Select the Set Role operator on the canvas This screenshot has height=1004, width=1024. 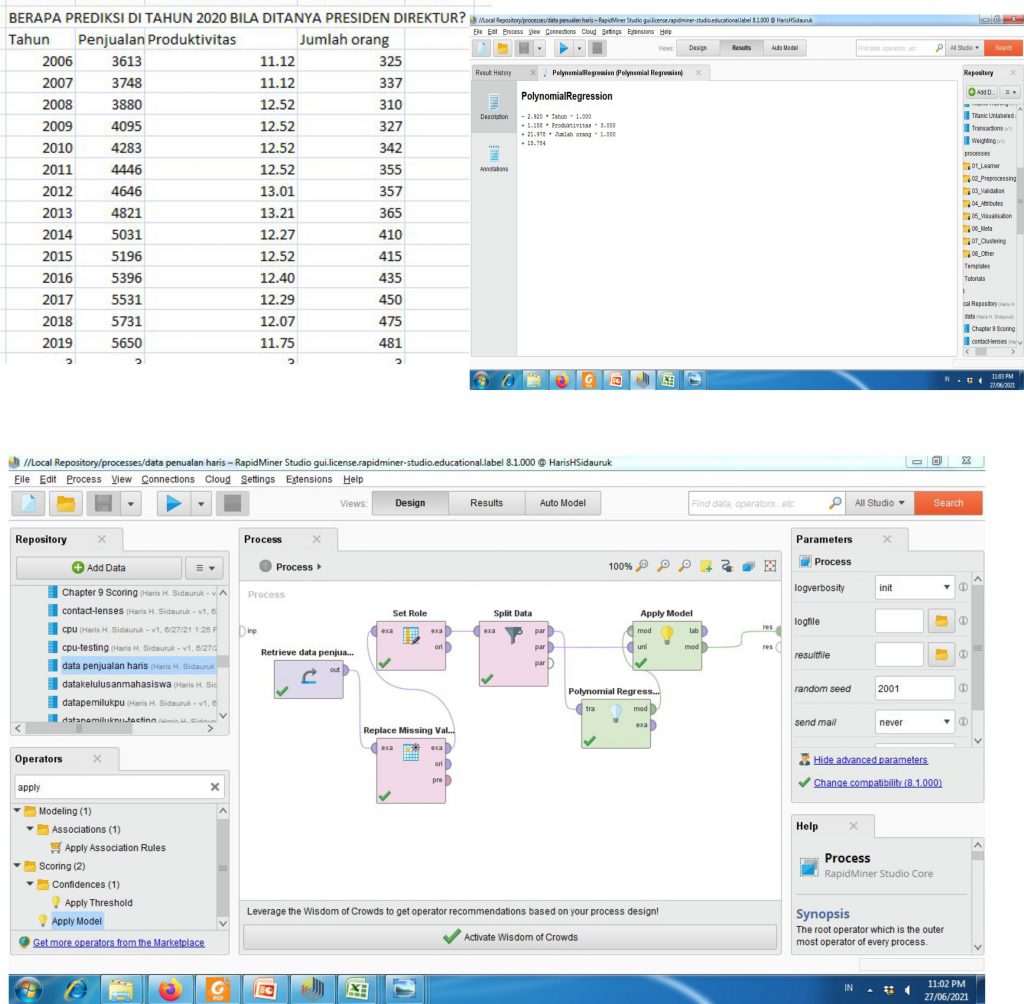tap(410, 646)
